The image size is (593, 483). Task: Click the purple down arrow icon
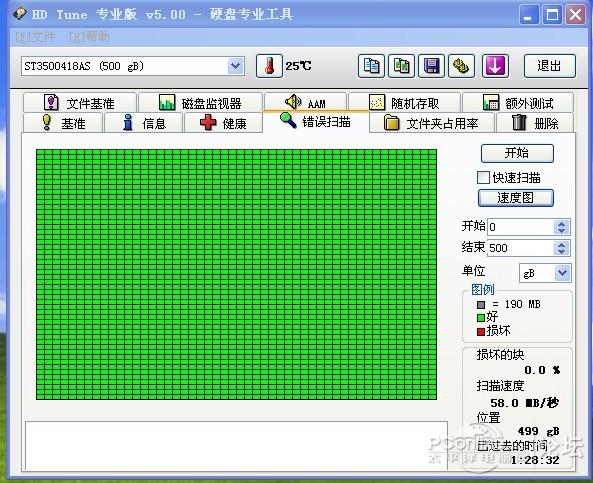click(x=495, y=66)
